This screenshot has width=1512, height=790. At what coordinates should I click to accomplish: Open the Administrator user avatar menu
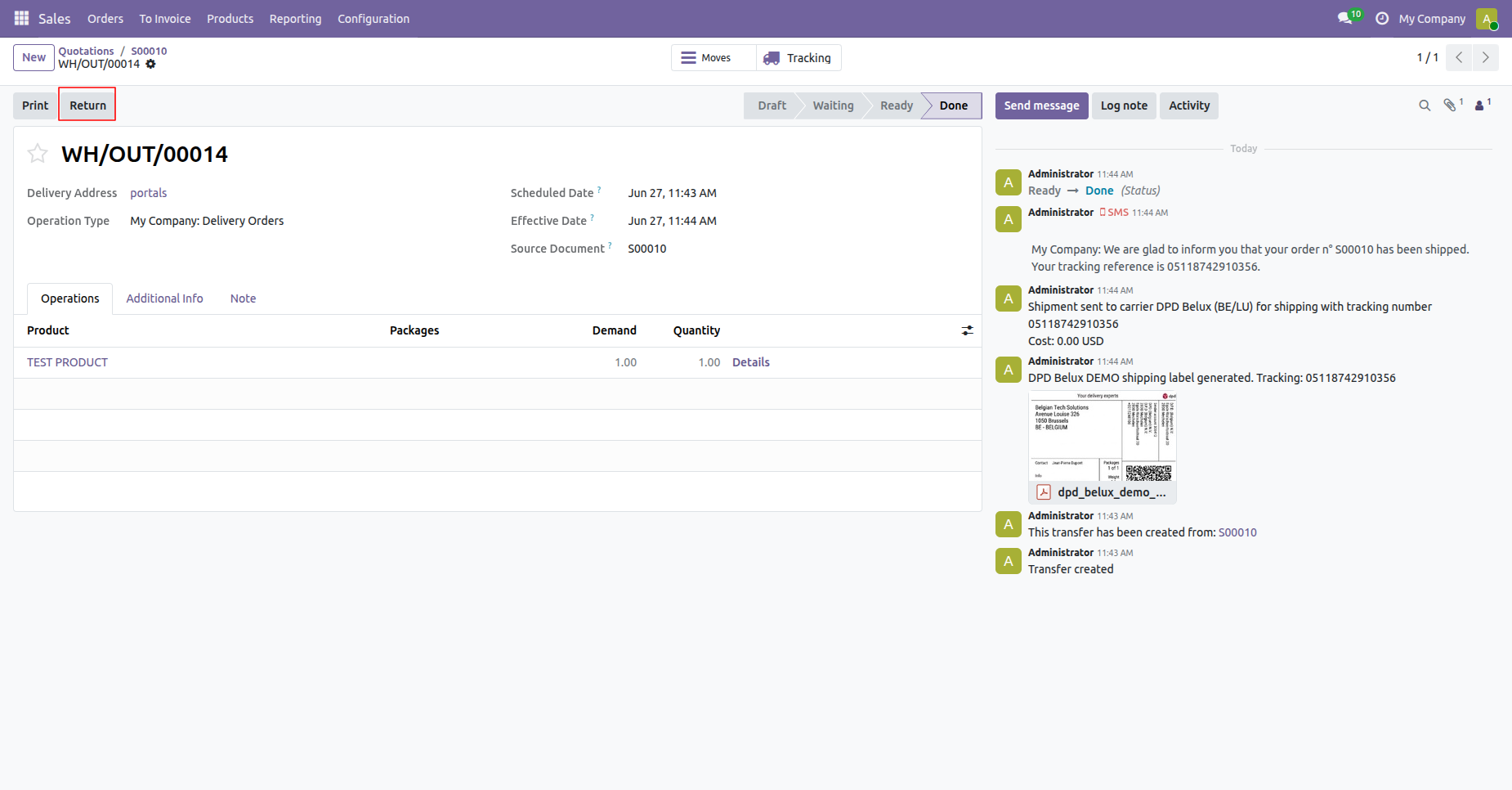pyautogui.click(x=1487, y=18)
